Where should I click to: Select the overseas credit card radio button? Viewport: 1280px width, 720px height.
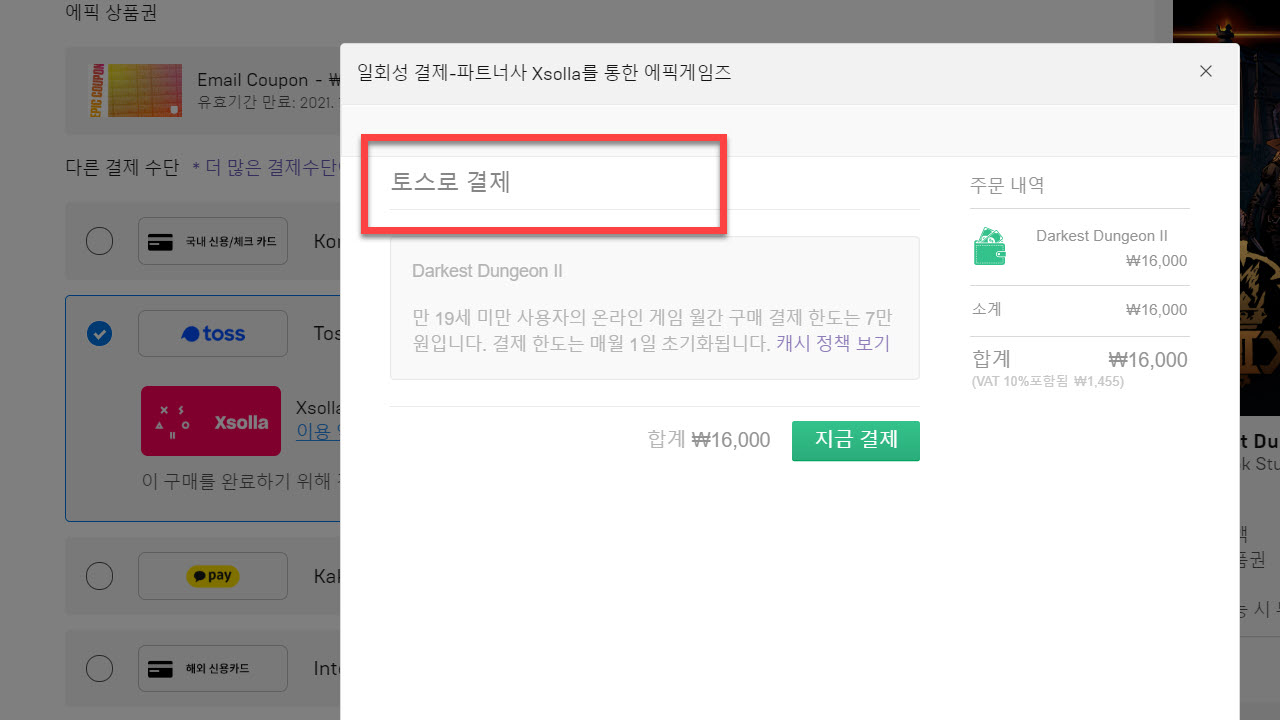pos(99,668)
